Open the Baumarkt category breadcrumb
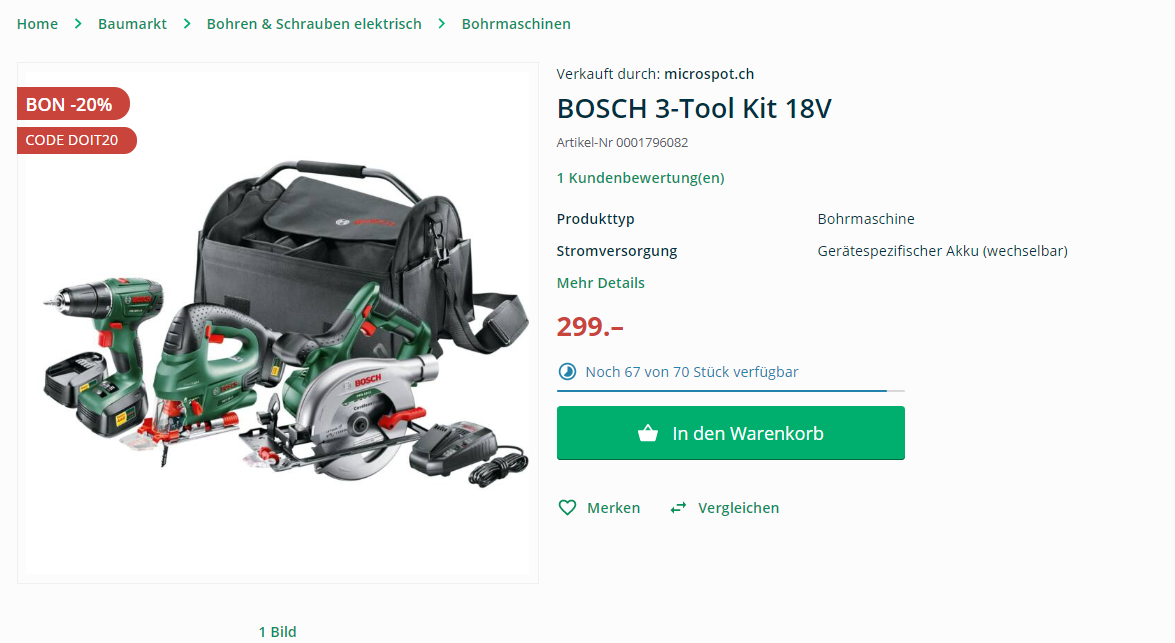The width and height of the screenshot is (1175, 643). 133,24
